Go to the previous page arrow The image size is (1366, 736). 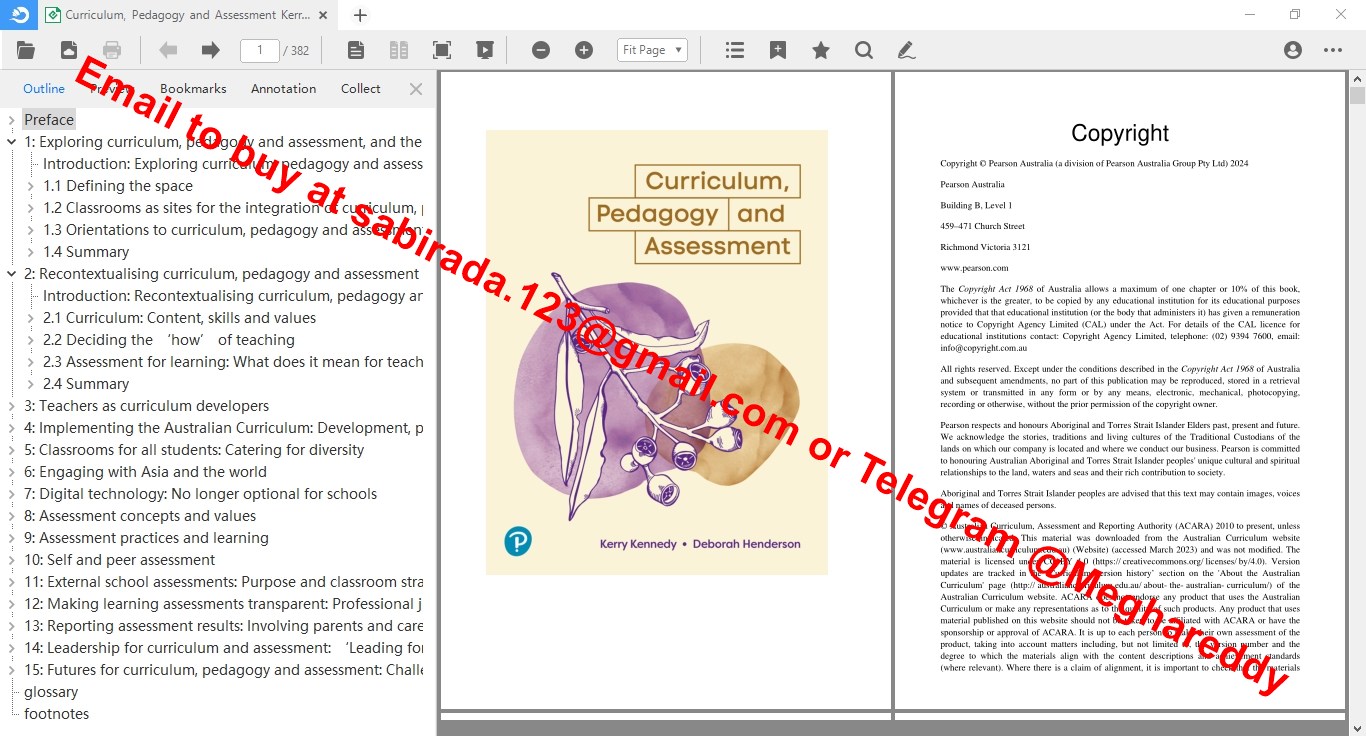tap(168, 50)
